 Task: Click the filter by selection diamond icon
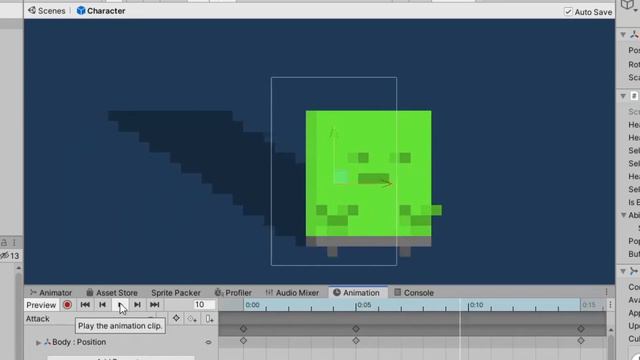click(x=176, y=318)
